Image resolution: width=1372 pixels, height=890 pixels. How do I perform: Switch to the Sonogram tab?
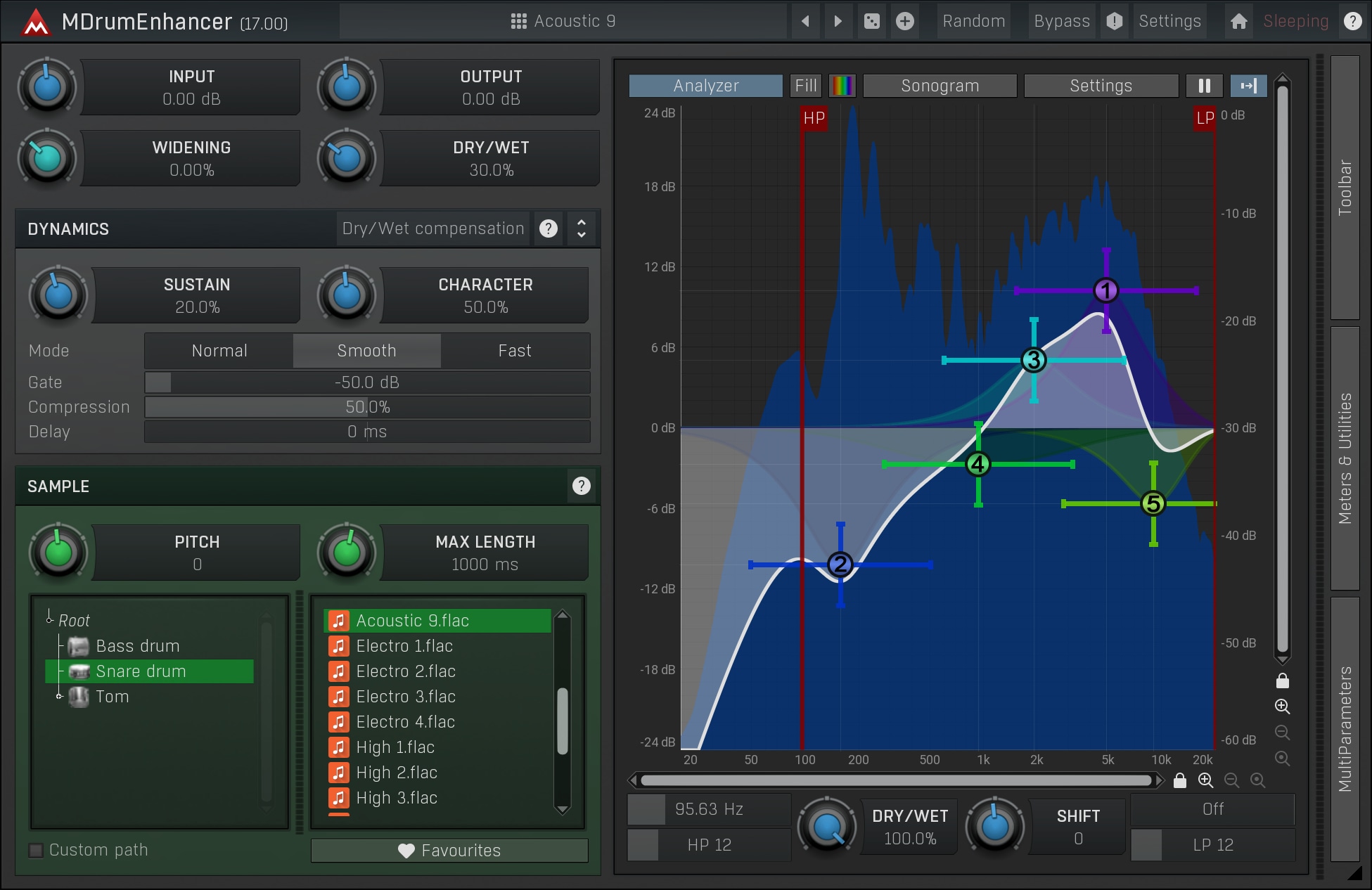point(940,86)
